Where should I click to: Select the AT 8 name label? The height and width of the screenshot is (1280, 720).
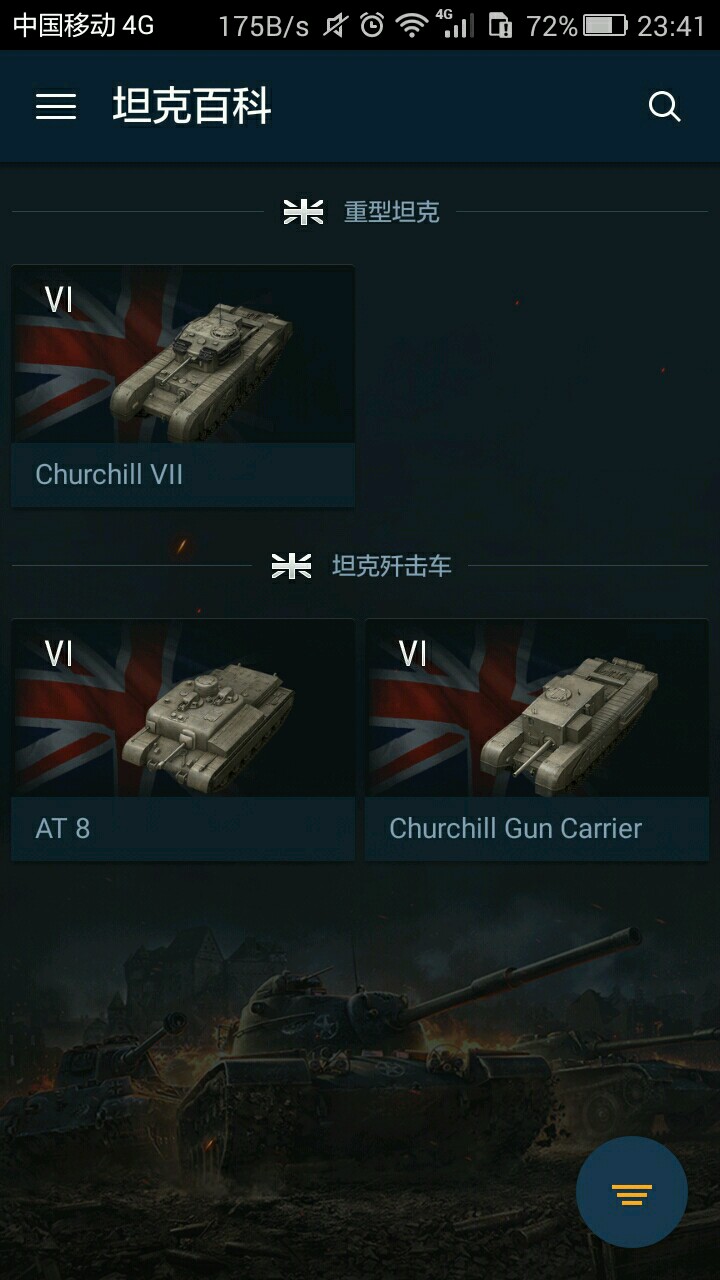(63, 828)
